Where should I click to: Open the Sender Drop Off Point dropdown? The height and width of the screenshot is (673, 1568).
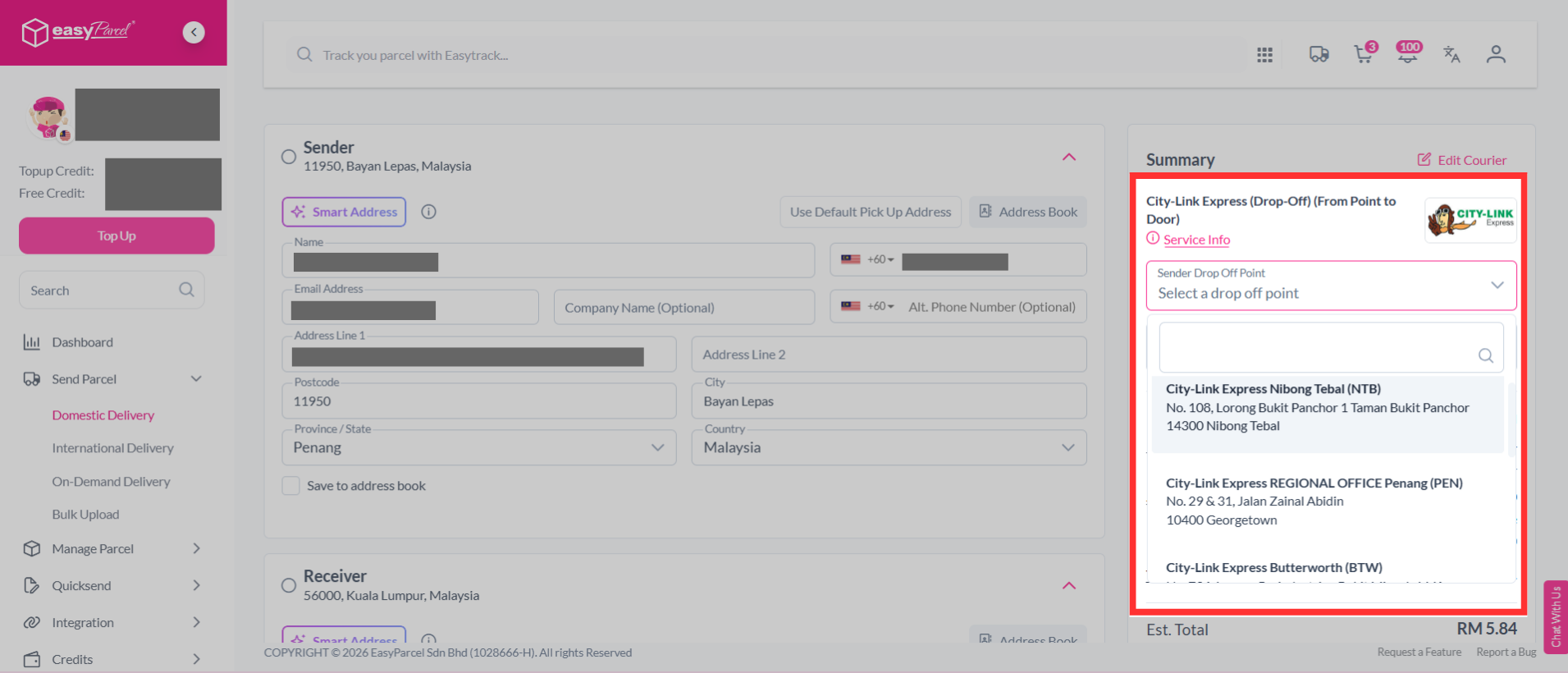coord(1331,286)
